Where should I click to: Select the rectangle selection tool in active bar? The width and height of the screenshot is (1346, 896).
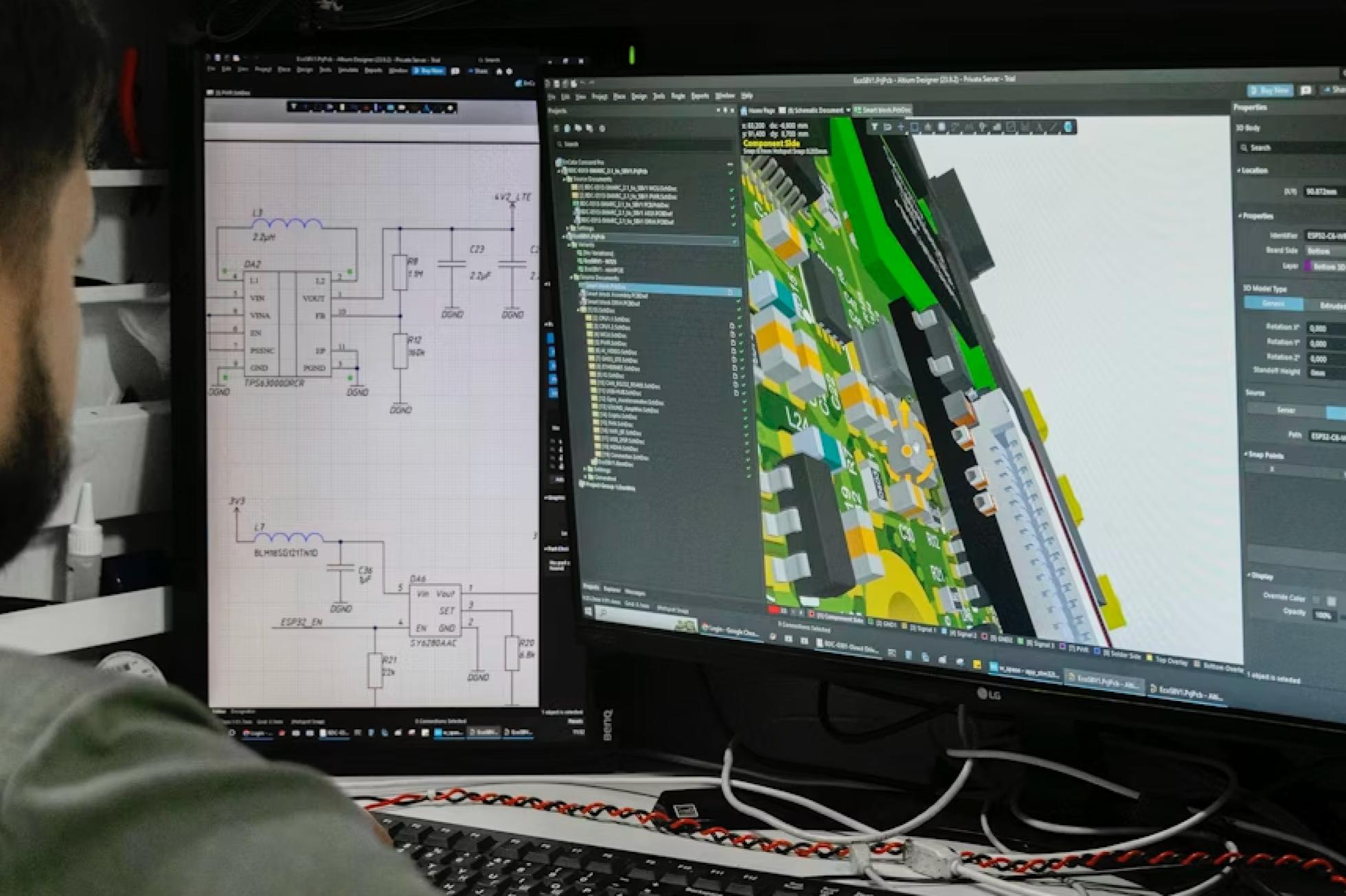[915, 127]
